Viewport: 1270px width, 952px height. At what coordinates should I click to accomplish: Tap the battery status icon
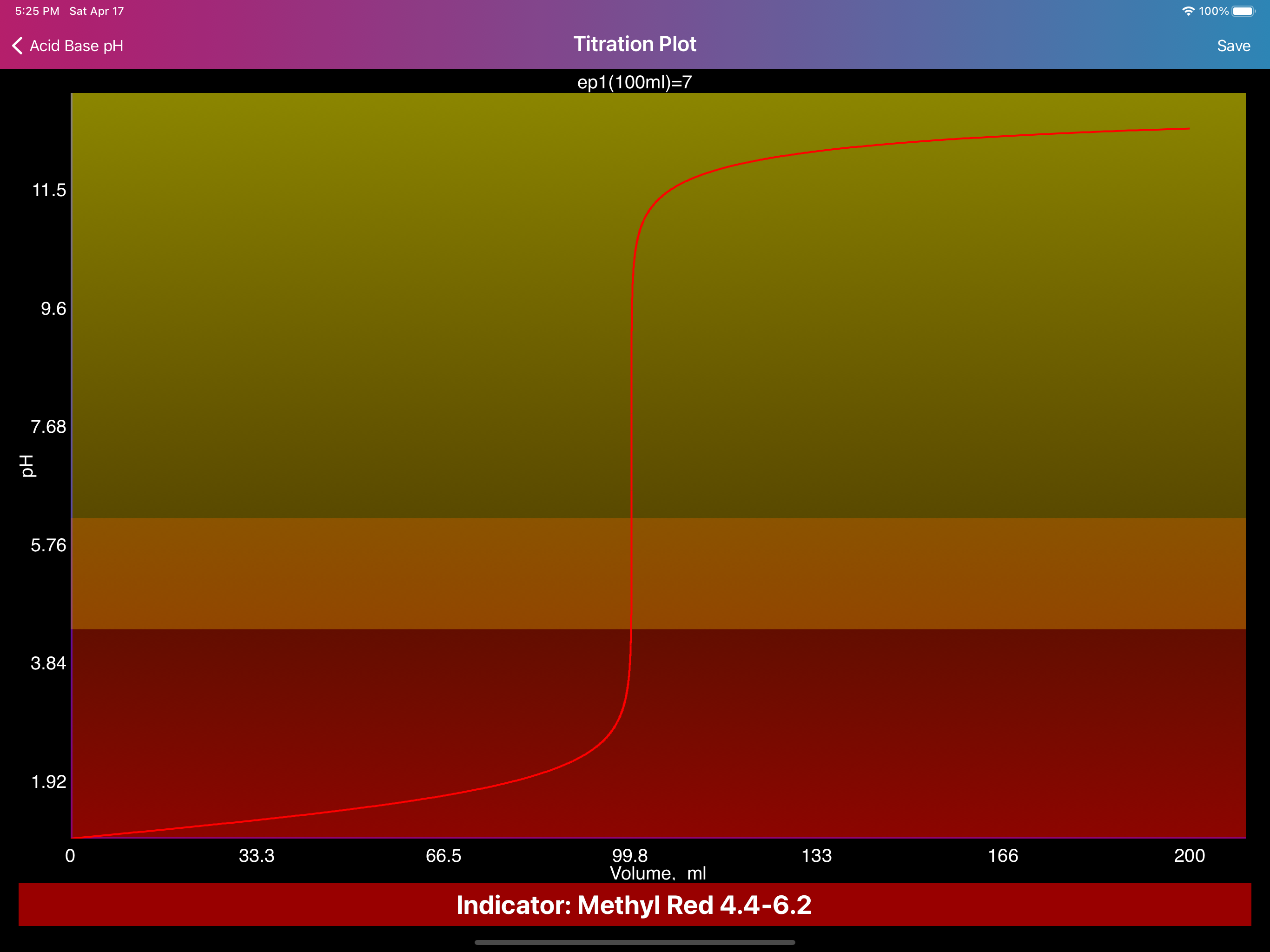1243,12
